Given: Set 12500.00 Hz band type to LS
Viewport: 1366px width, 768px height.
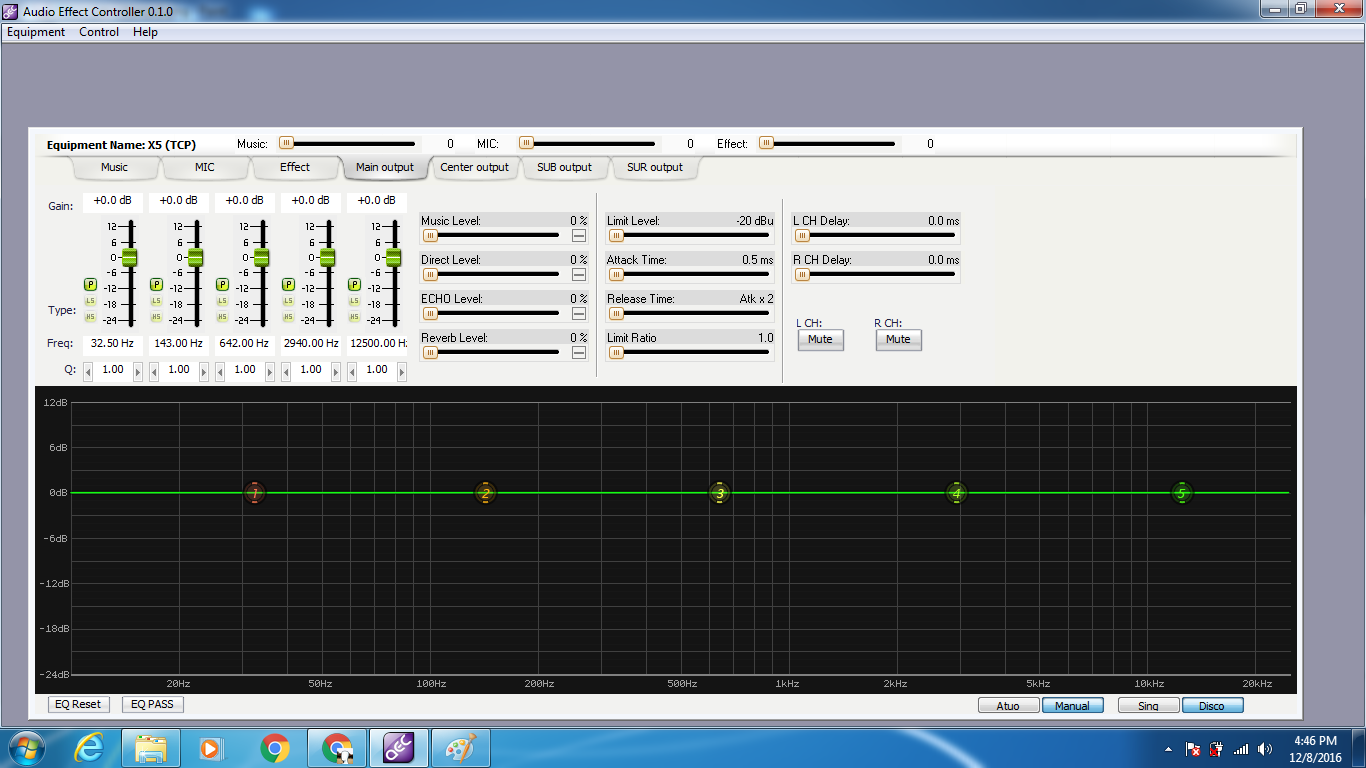Looking at the screenshot, I should click(354, 301).
